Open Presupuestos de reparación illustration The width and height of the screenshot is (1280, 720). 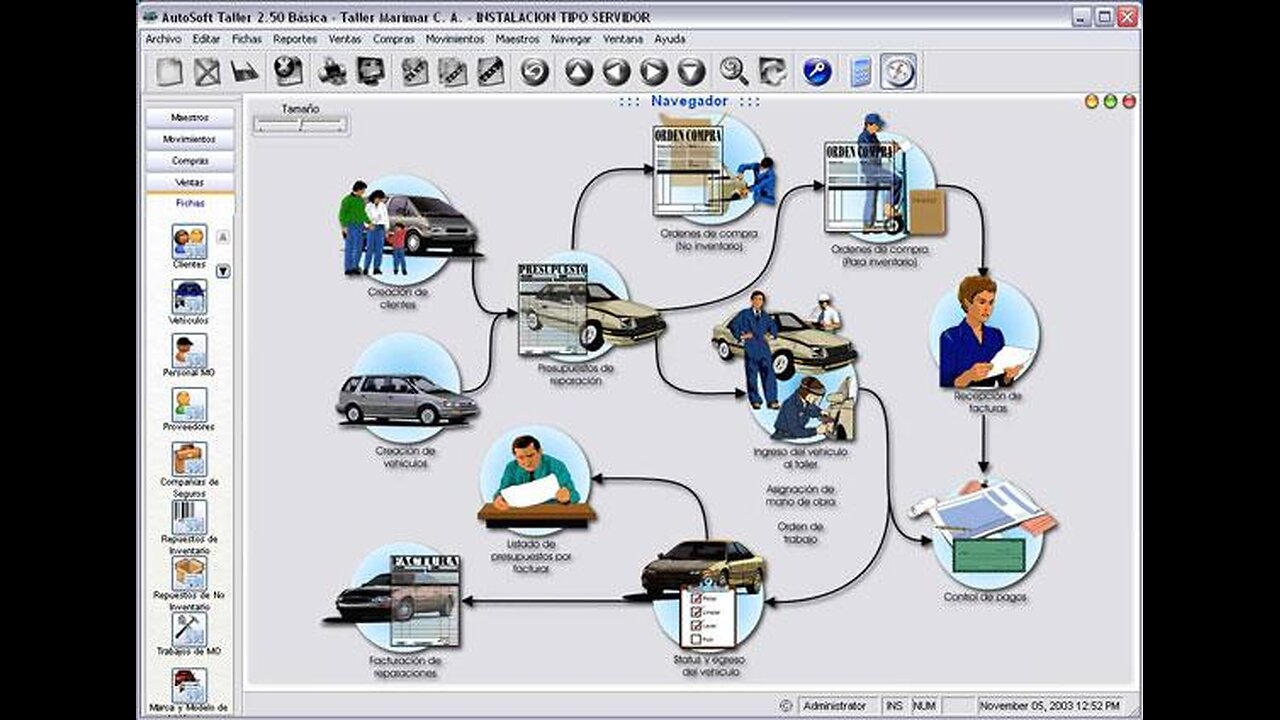click(590, 308)
